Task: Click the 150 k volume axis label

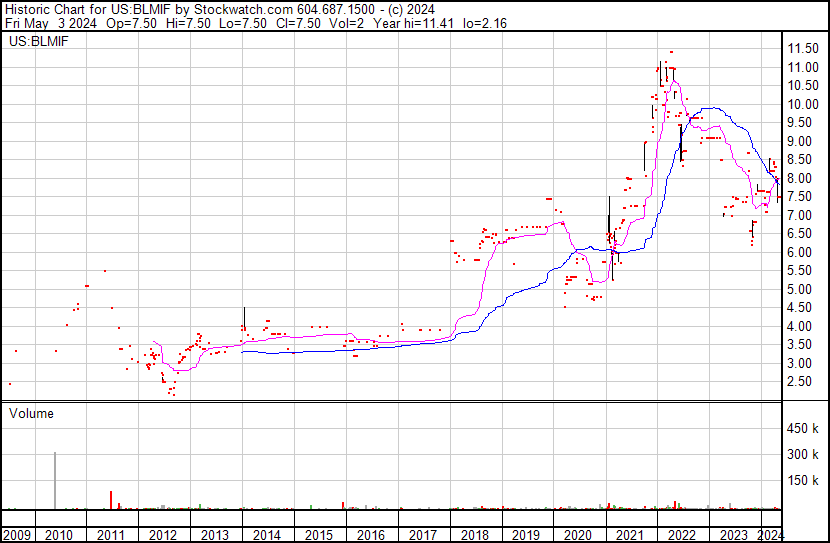Action: (x=803, y=481)
